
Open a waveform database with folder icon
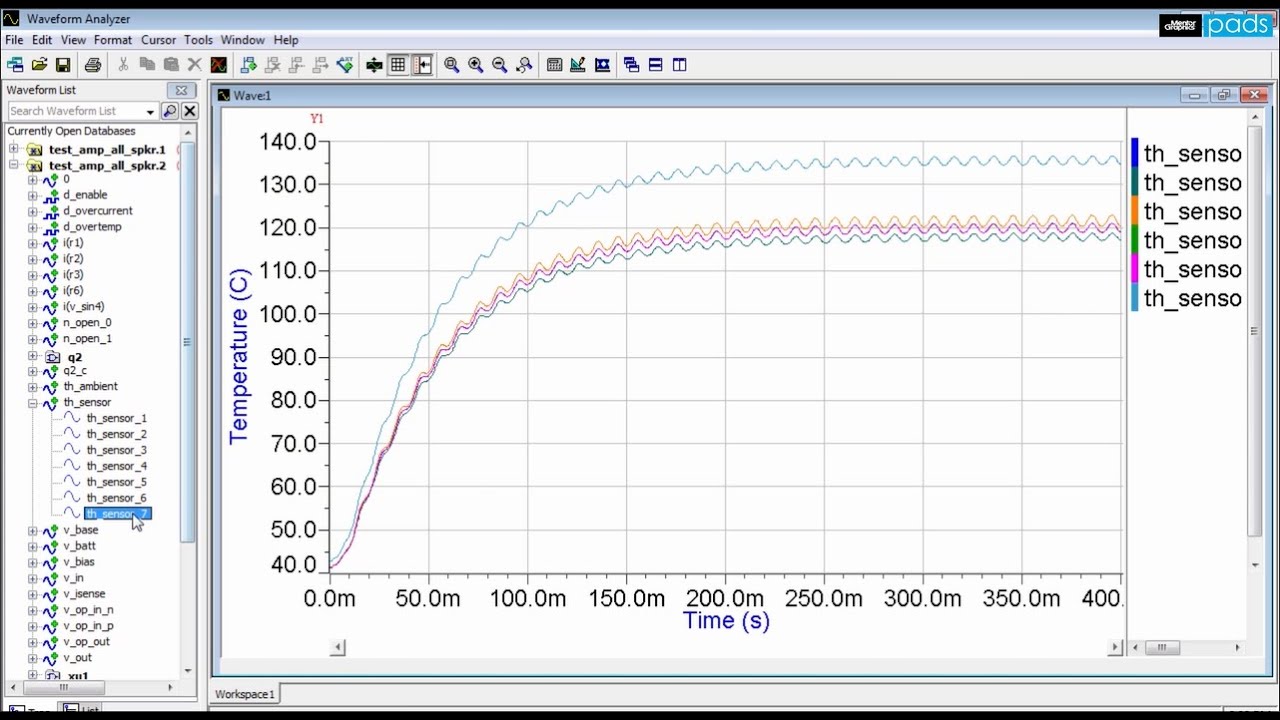tap(39, 65)
